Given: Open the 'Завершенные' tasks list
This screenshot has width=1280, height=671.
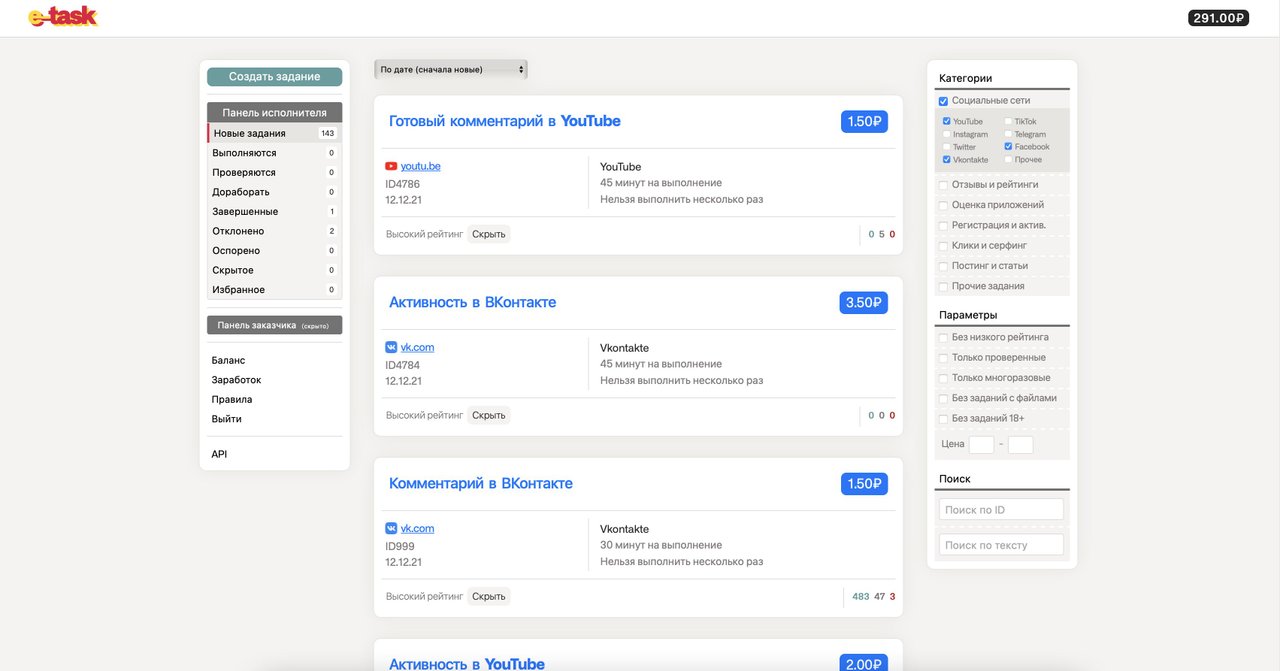Looking at the screenshot, I should coord(245,212).
